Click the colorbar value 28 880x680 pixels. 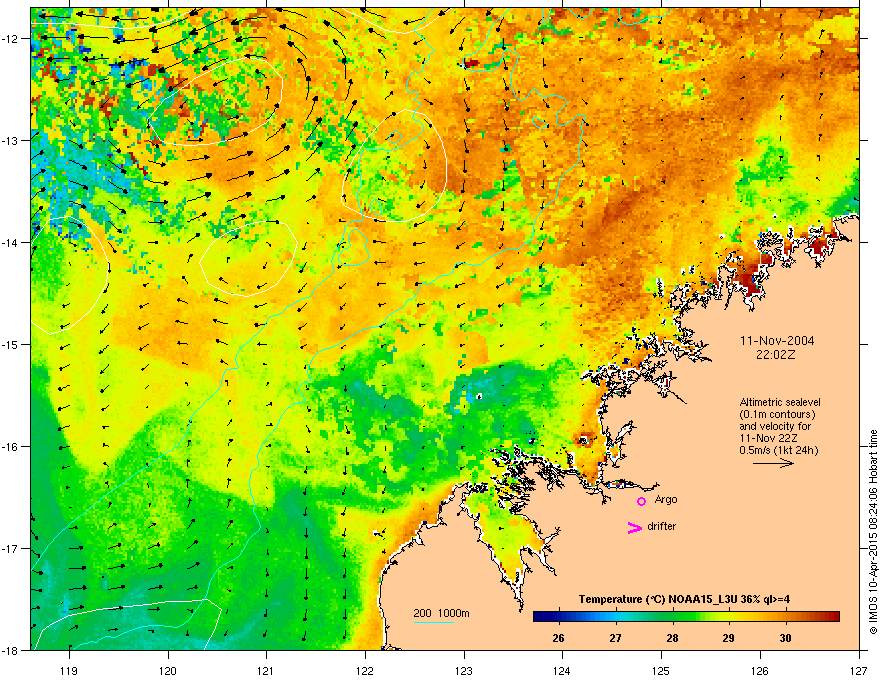click(x=672, y=638)
